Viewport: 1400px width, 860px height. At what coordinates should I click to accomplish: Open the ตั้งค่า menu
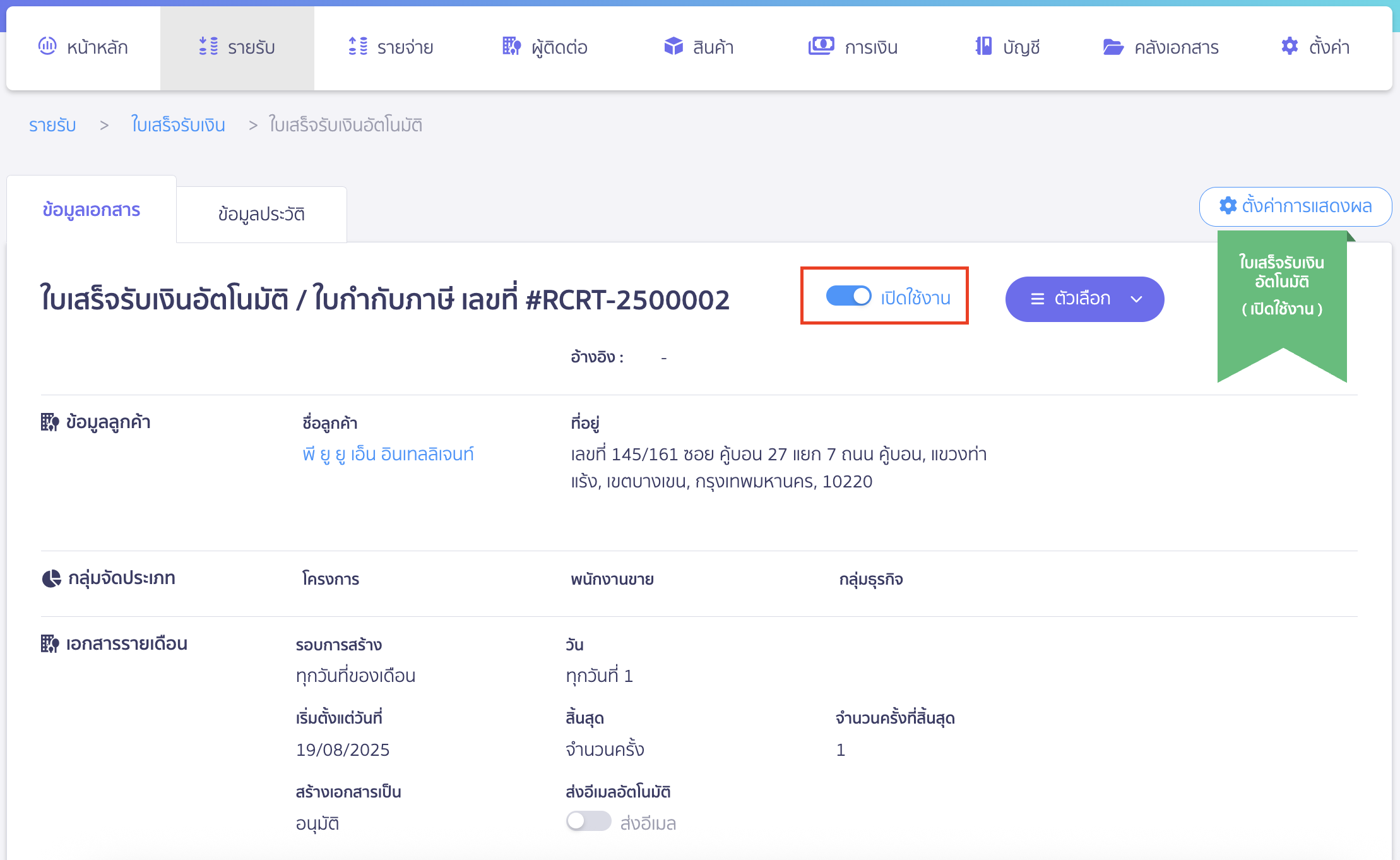point(1315,48)
